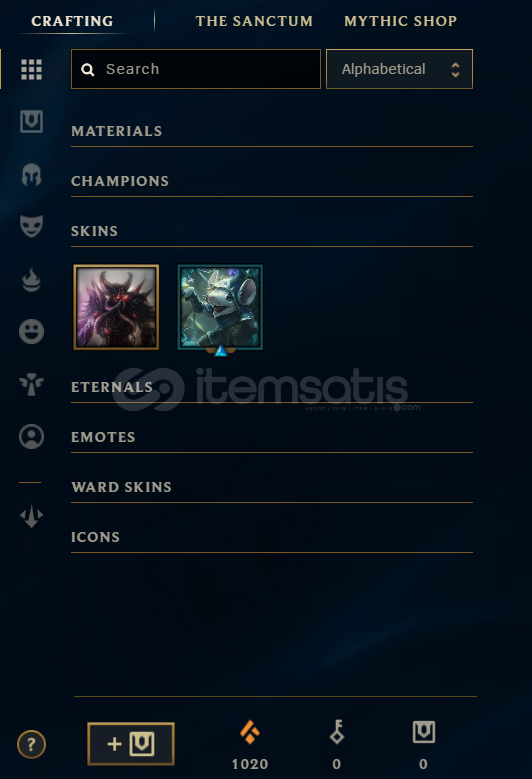
Task: Filter loot by champions helmet icon
Action: click(x=31, y=174)
